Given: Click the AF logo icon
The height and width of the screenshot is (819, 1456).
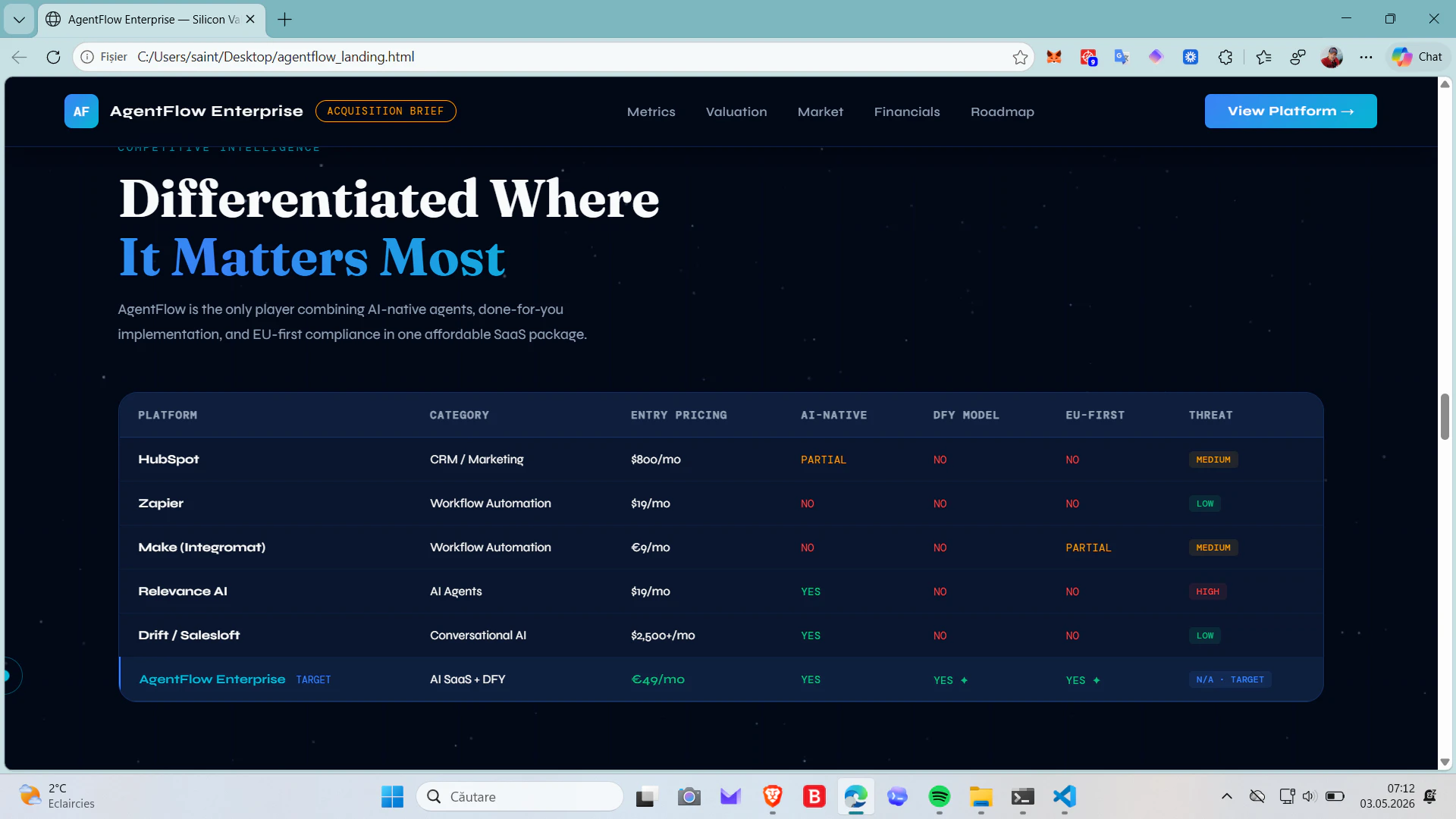Looking at the screenshot, I should pos(81,111).
